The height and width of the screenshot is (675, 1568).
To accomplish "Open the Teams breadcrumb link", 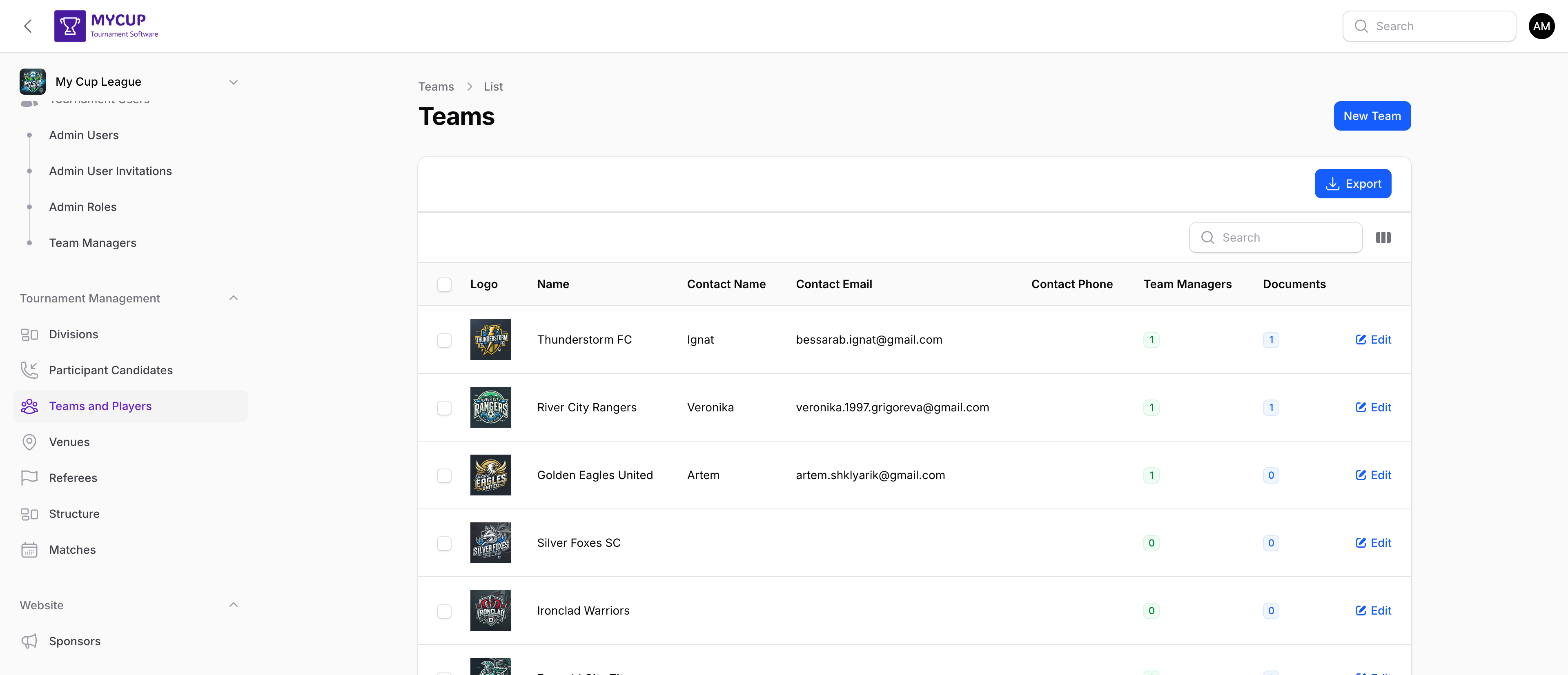I will point(436,87).
